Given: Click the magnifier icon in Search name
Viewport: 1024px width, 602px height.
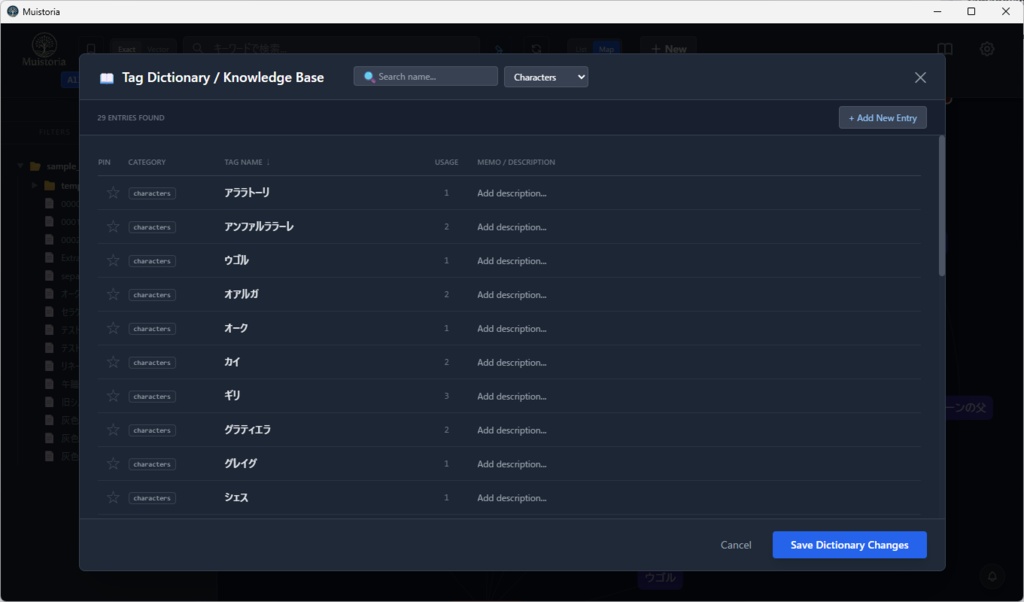Looking at the screenshot, I should (369, 77).
